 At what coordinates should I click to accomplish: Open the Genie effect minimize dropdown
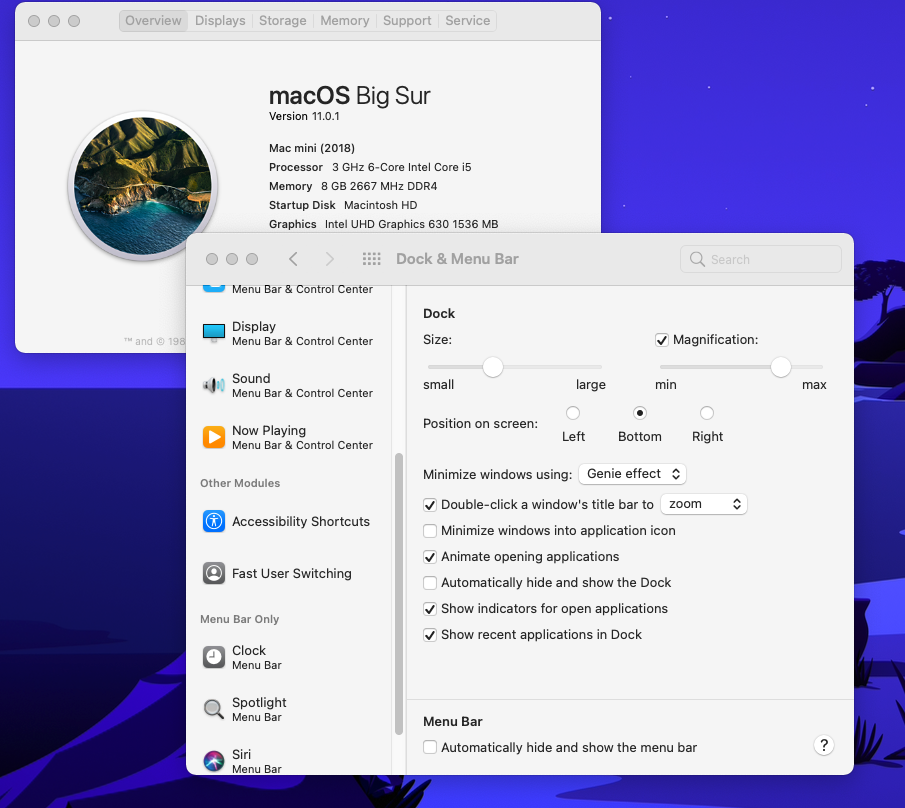tap(632, 474)
